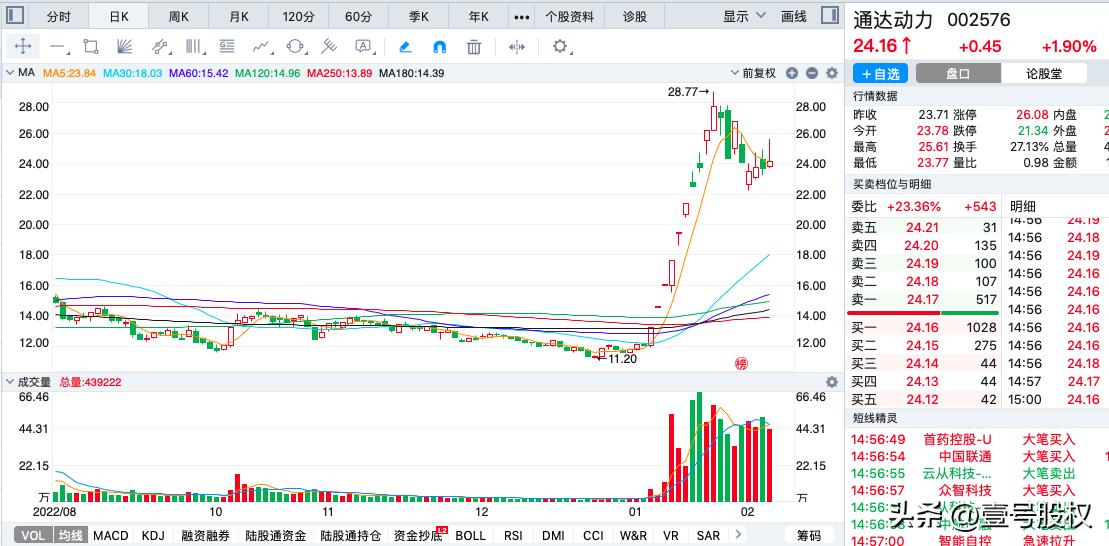Image resolution: width=1109 pixels, height=546 pixels.
Task: Select CCI indicator
Action: pos(593,535)
